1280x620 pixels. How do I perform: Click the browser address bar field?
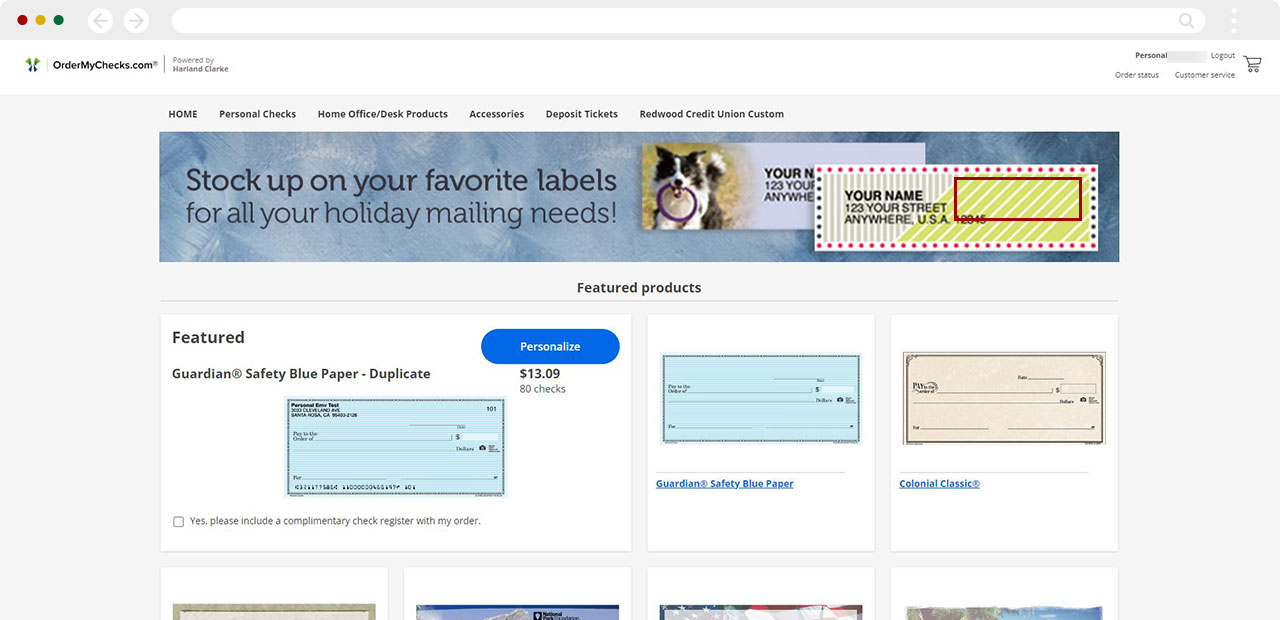pos(688,20)
